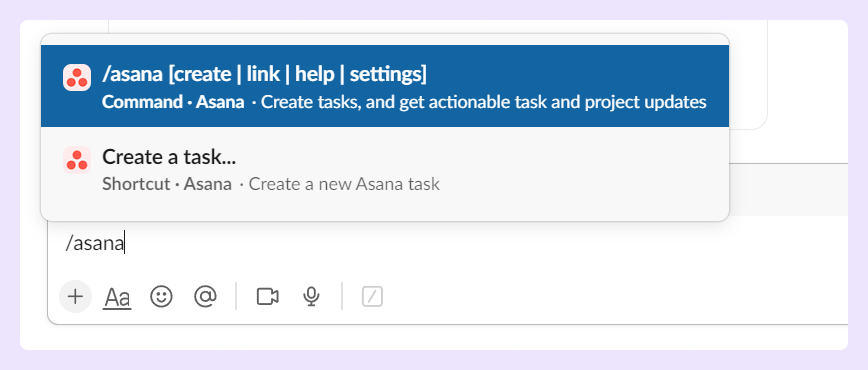
Task: Start recording a video clip with camera icon
Action: coord(267,297)
